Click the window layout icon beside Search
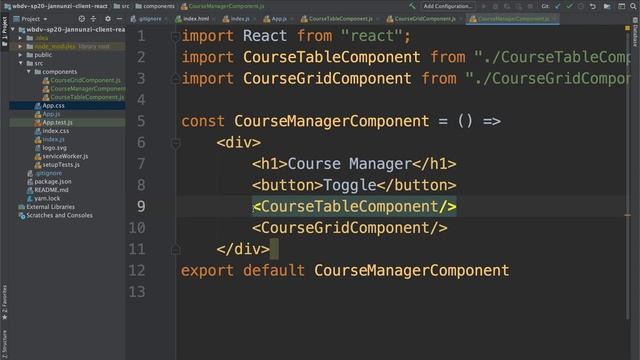Screen dimensions: 640x360 click(621, 6)
